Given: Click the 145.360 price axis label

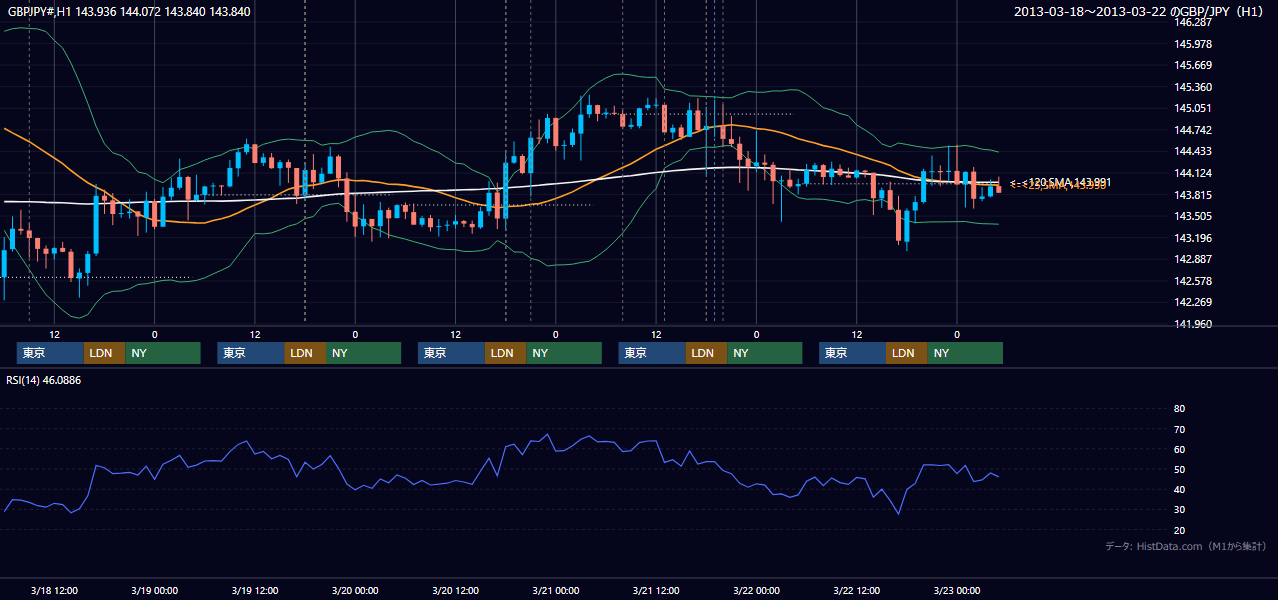Looking at the screenshot, I should coord(1193,87).
